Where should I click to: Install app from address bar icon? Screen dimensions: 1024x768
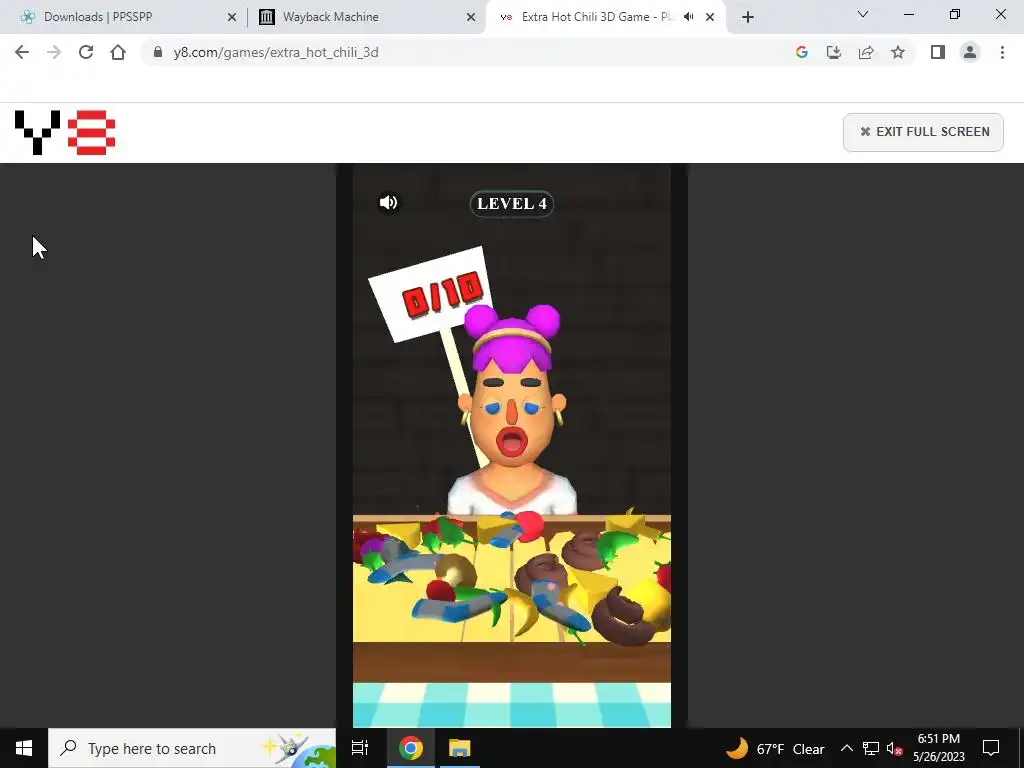pyautogui.click(x=834, y=52)
